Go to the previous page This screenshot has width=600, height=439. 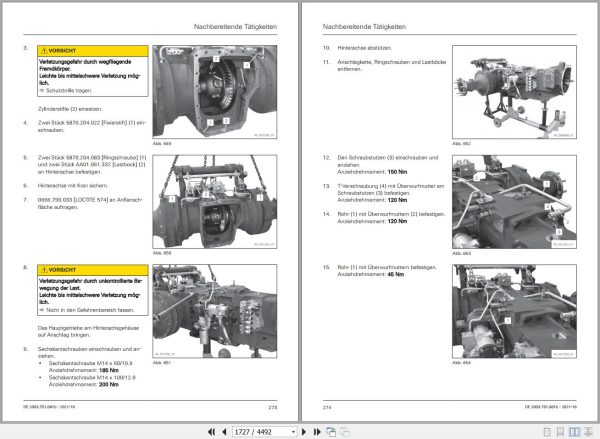pos(224,432)
